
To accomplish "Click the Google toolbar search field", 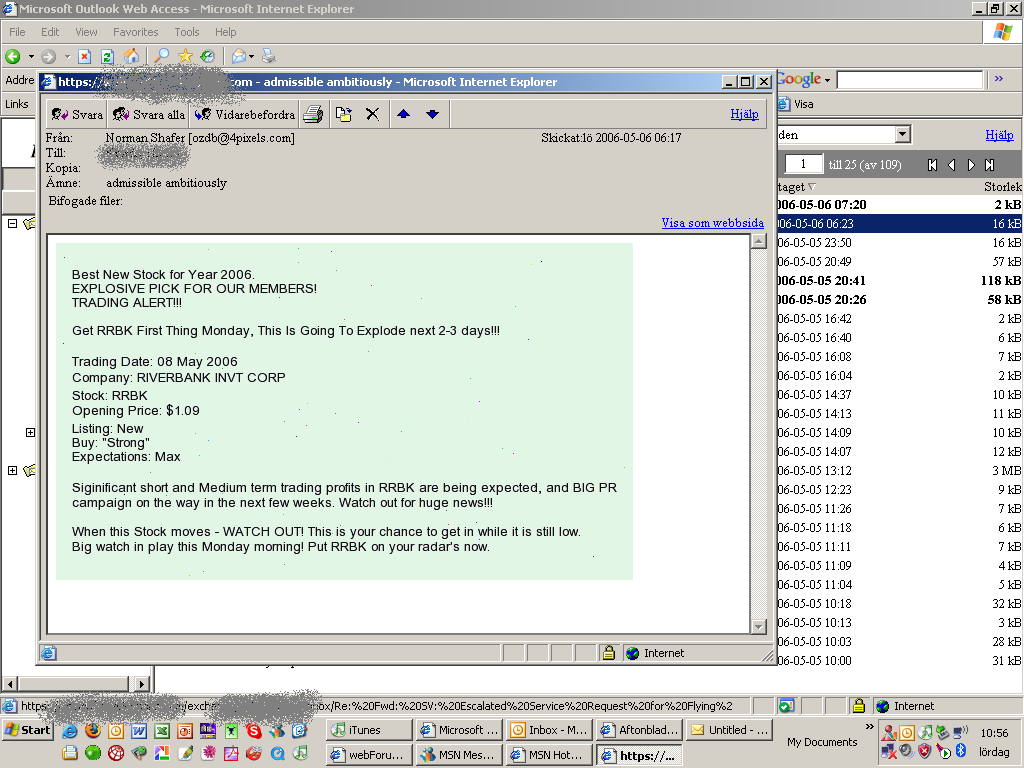I will coord(909,80).
